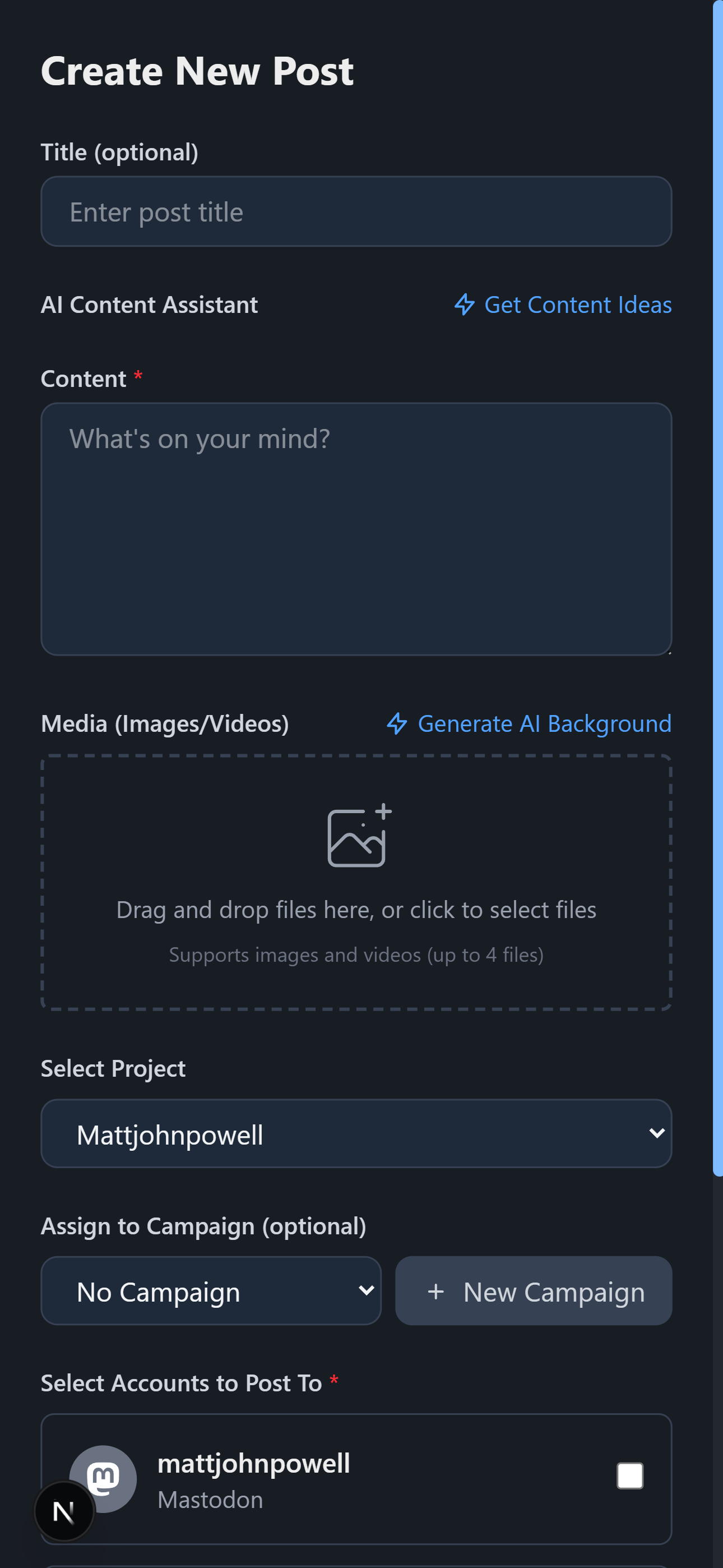Click the chevron arrow on Mattjohnpowell project selector
Screen dimensions: 723x1568
pos(656,1133)
